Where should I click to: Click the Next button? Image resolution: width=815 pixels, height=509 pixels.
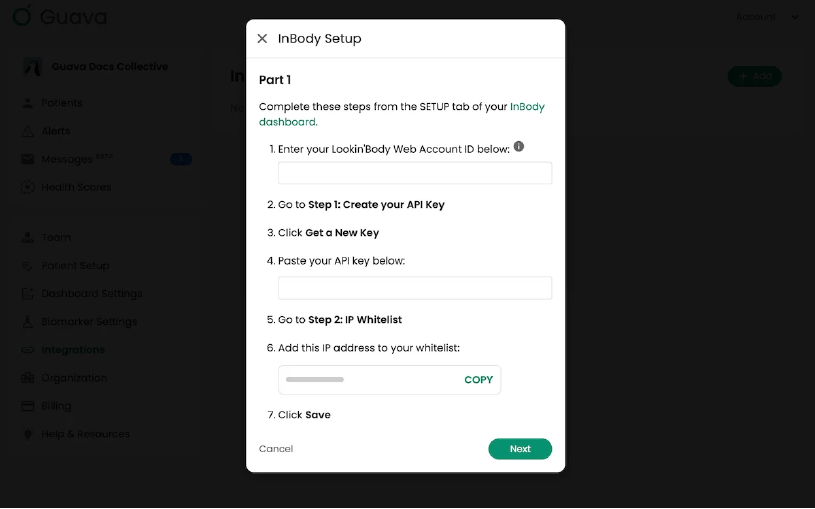520,449
